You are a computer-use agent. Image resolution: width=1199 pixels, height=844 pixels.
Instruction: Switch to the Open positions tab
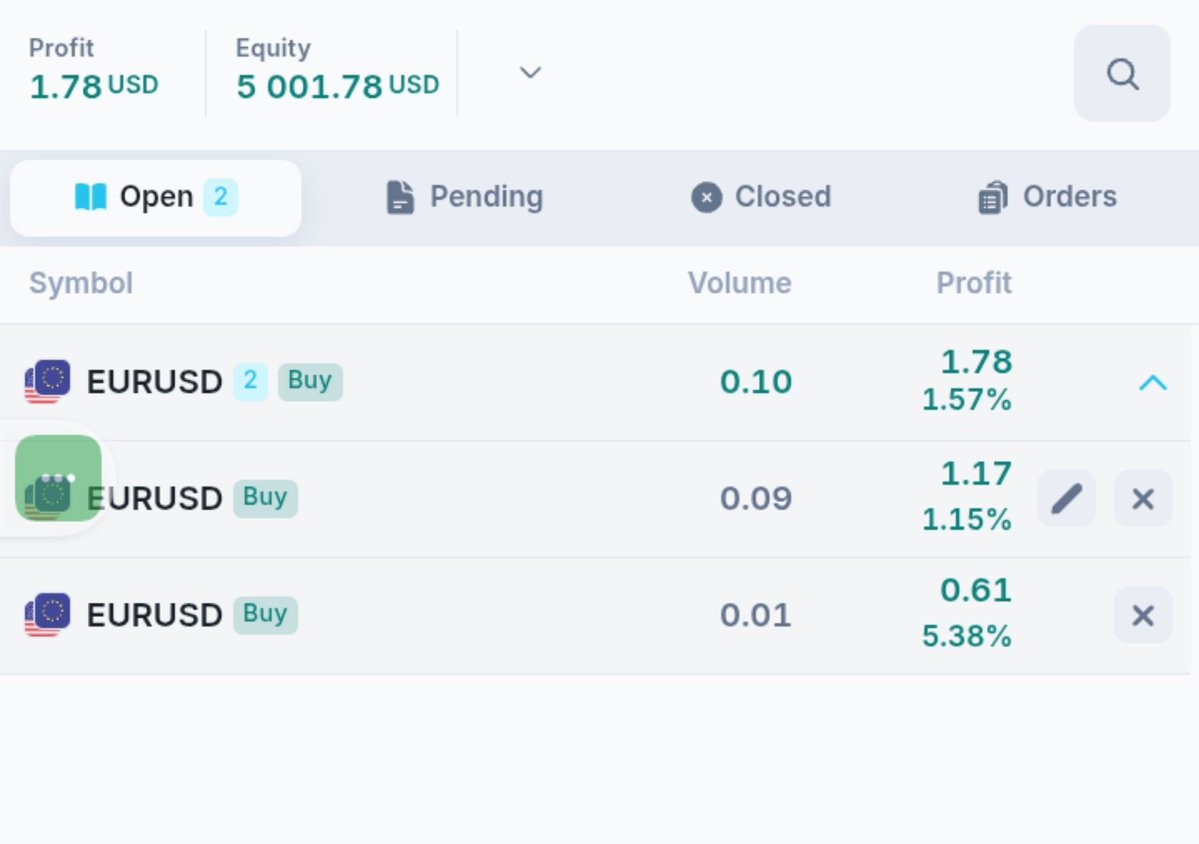(155, 197)
